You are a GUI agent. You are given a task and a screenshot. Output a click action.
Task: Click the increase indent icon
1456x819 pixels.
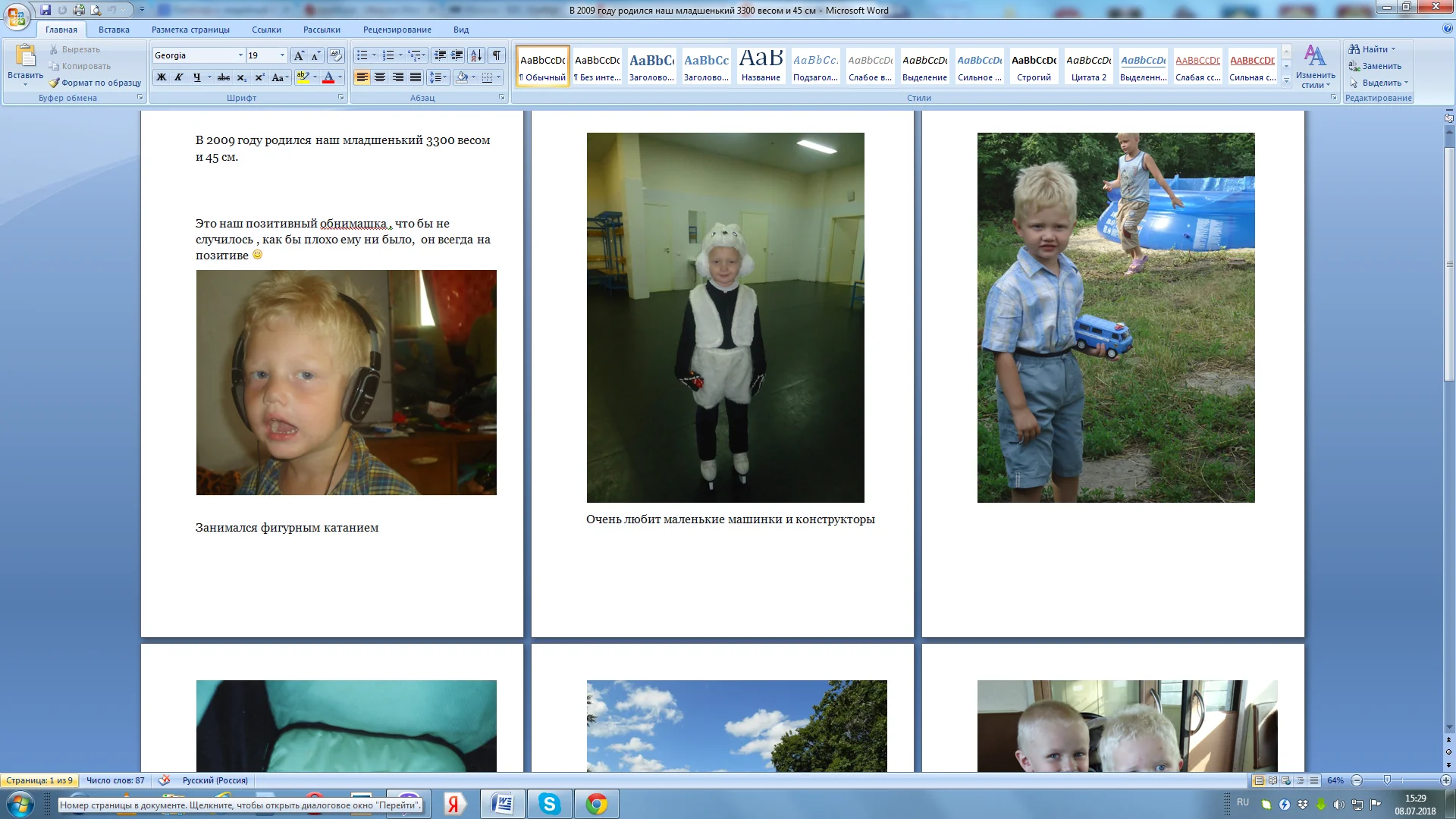(x=457, y=55)
